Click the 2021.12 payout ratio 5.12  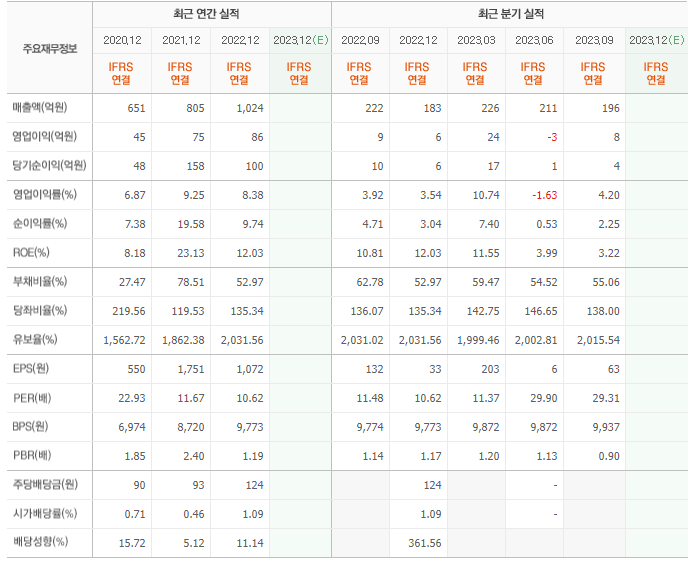tap(194, 543)
